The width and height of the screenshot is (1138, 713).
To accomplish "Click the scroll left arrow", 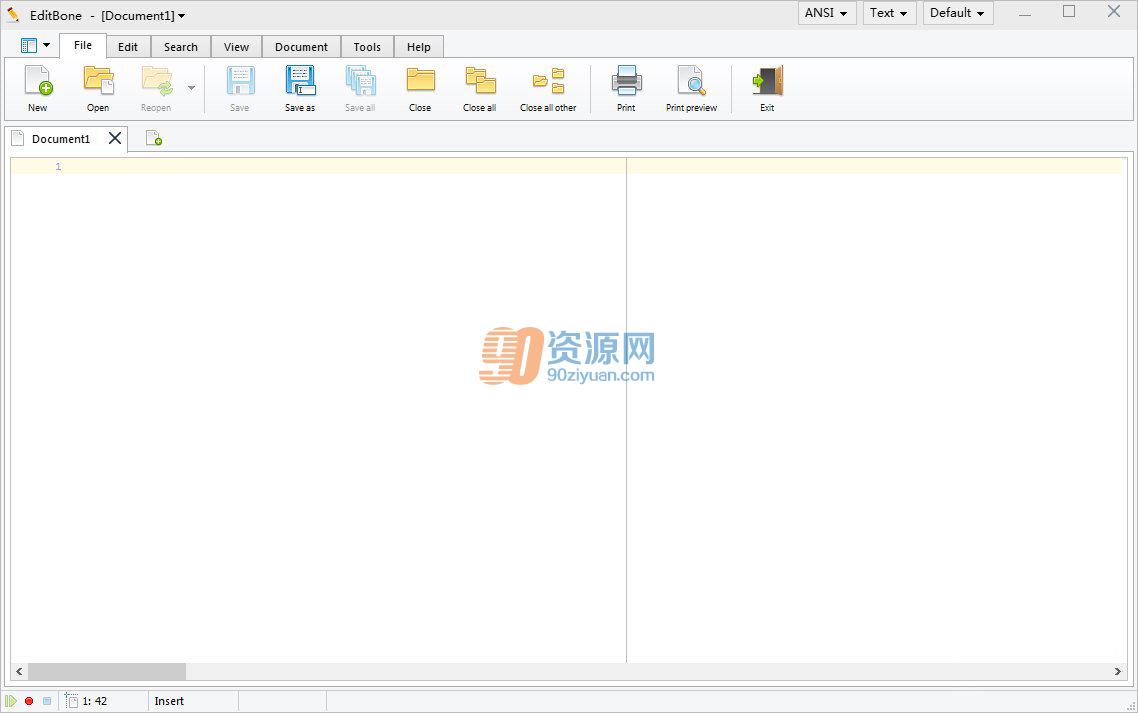I will coord(19,672).
